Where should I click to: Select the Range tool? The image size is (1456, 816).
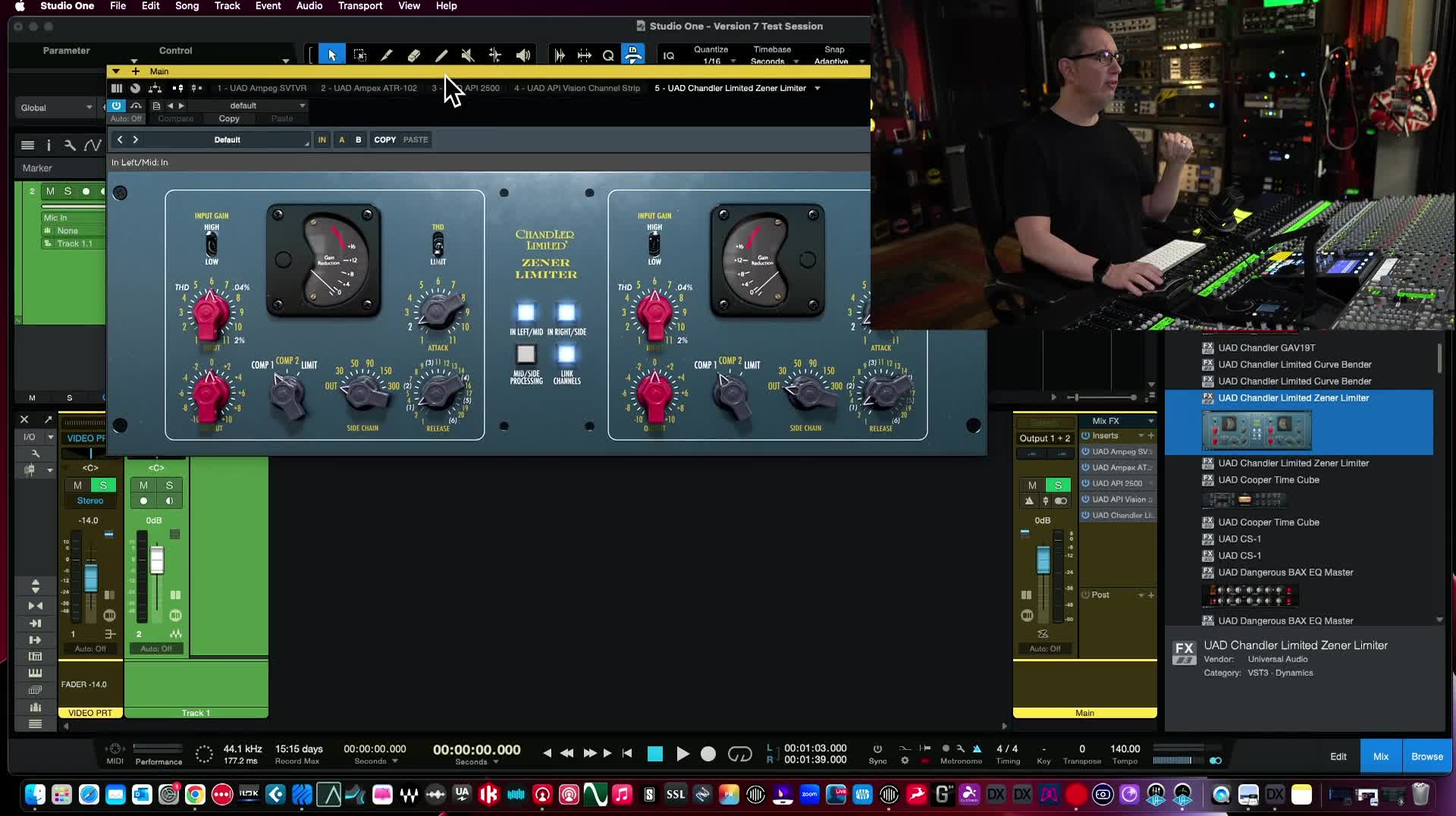tap(360, 55)
